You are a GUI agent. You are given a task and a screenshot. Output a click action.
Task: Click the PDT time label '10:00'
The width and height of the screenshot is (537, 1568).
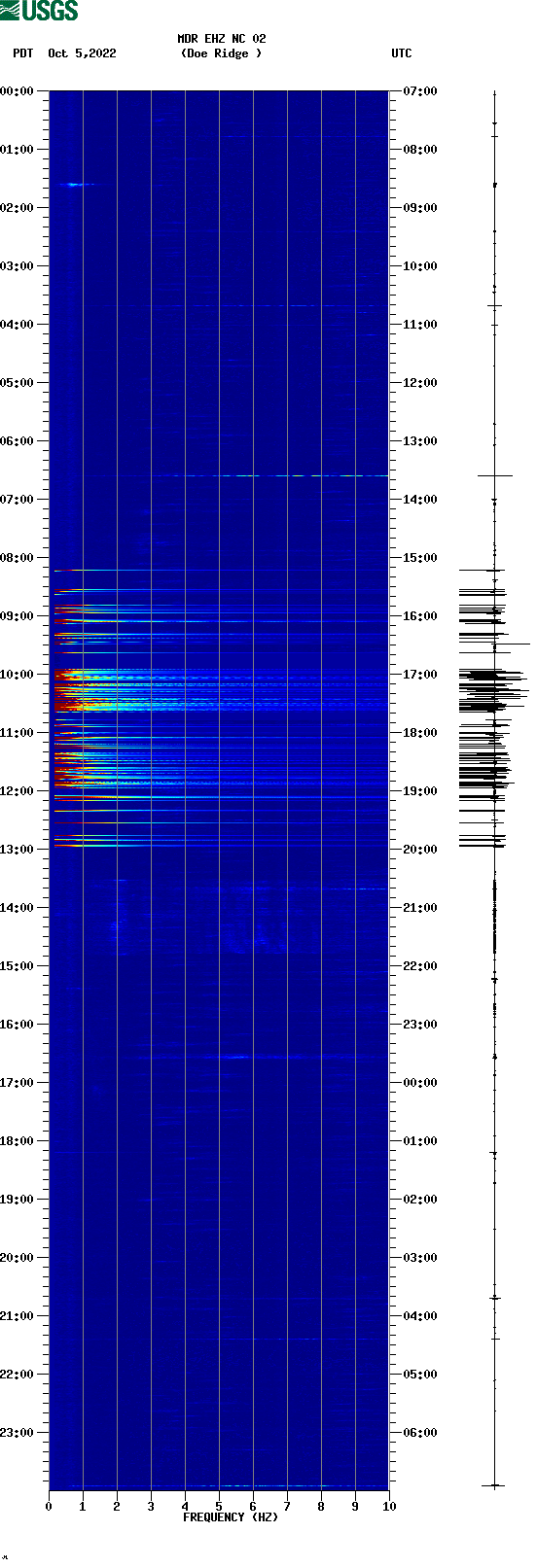coord(17,675)
